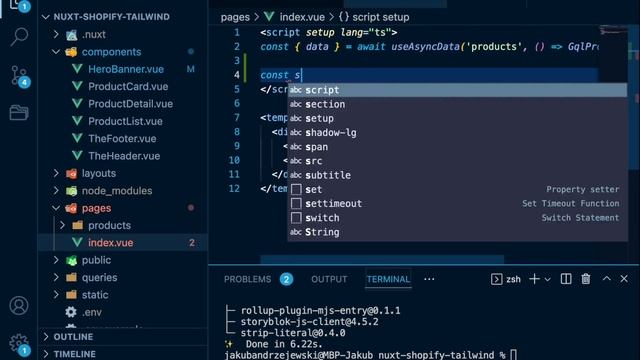Switch to the PROBLEMS tab
Viewport: 640px width, 360px height.
pos(247,279)
